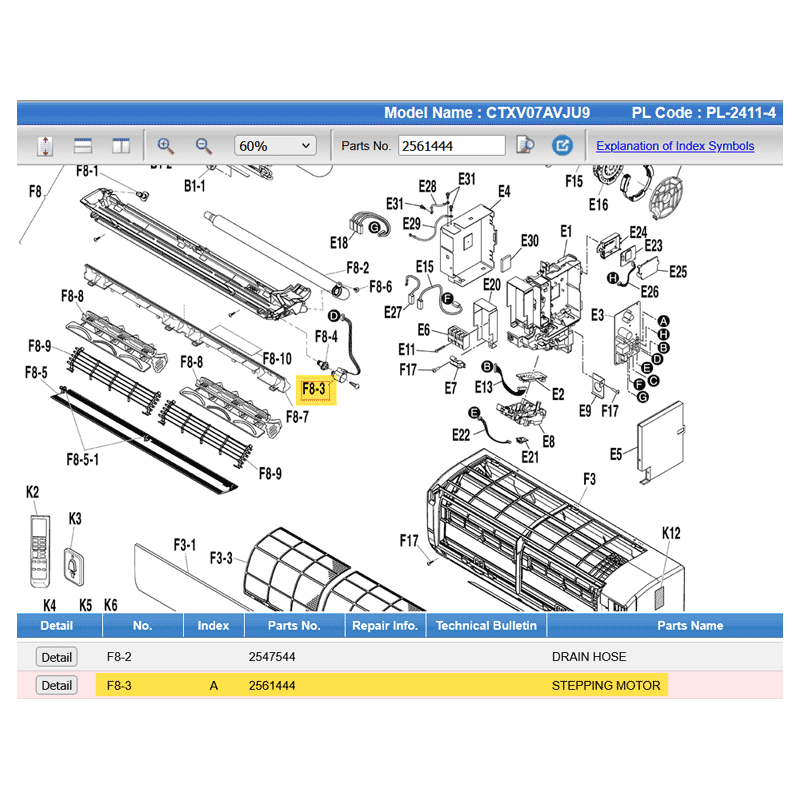Switch to vertical split layout

[120, 146]
